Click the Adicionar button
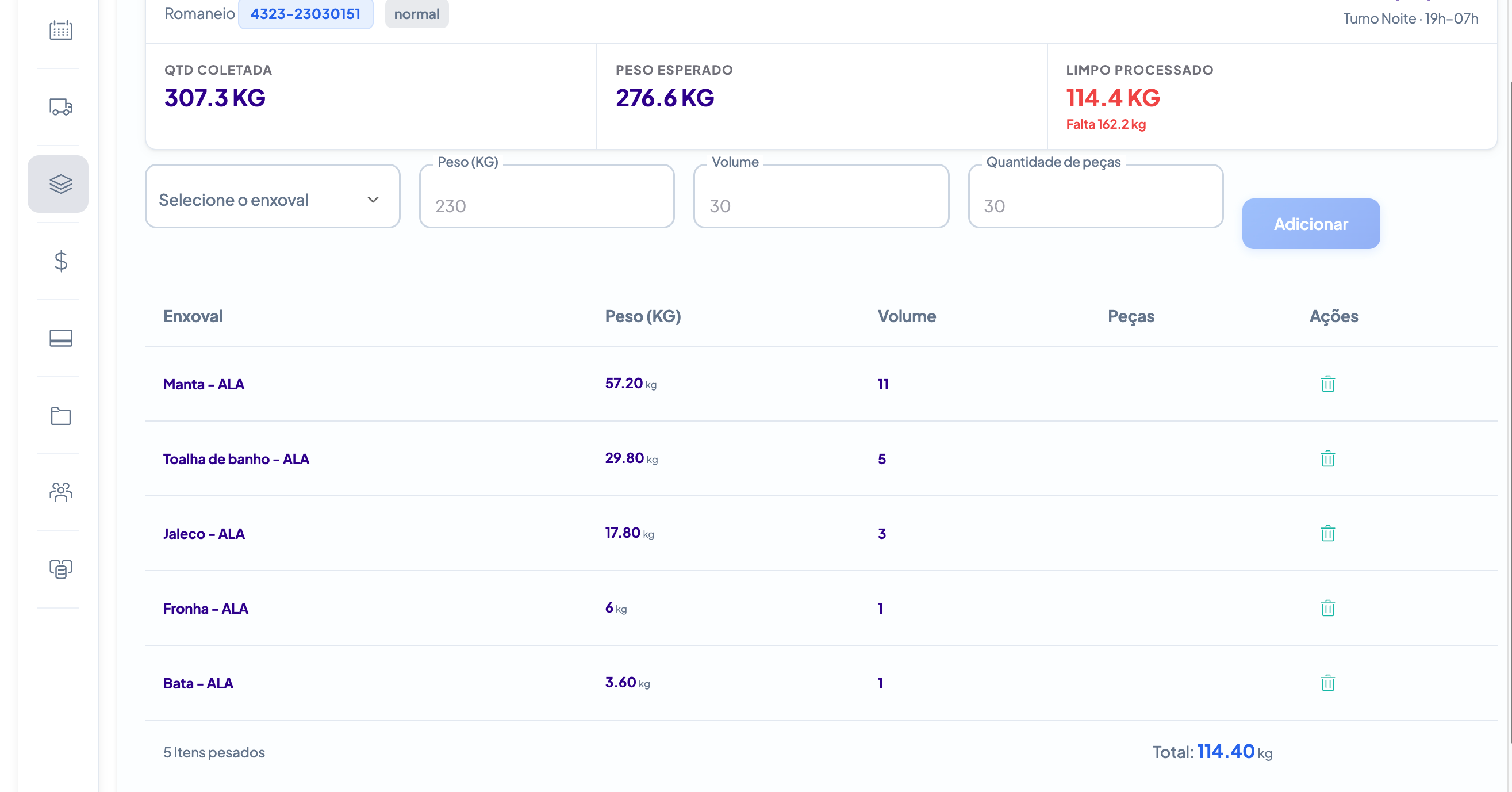The image size is (1512, 792). pos(1311,224)
